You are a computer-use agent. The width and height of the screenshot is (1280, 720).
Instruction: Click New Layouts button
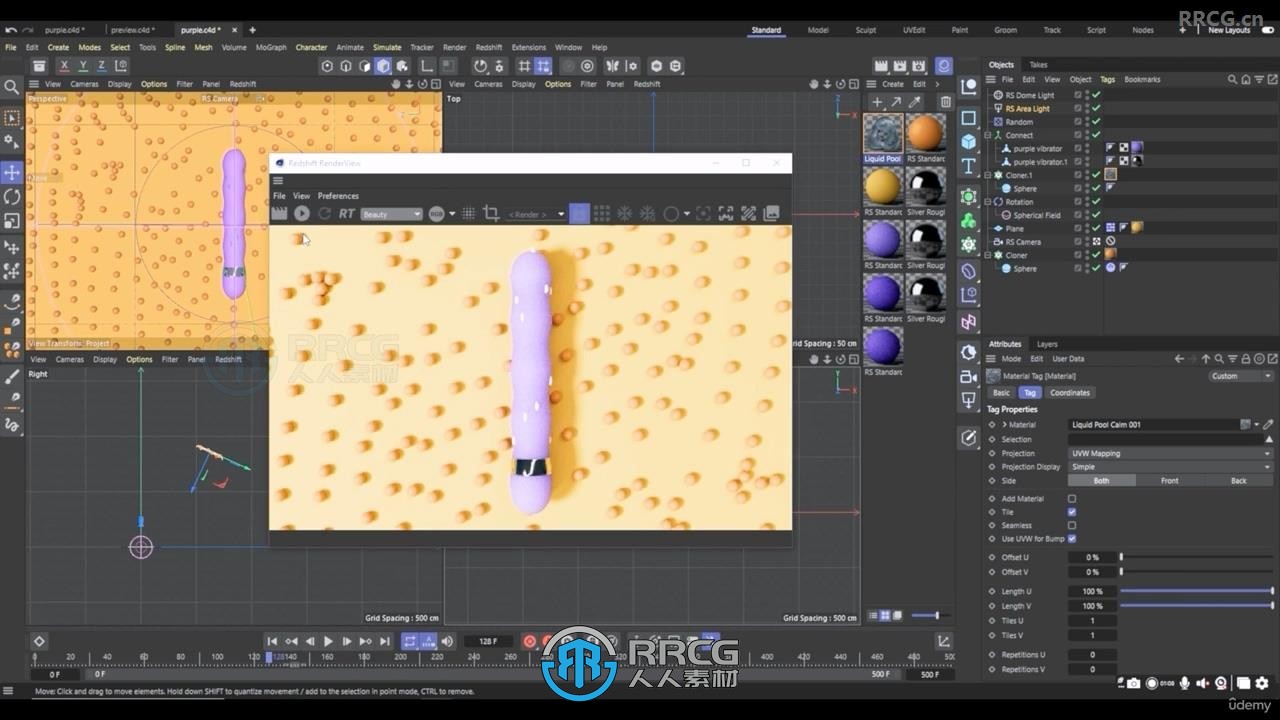pyautogui.click(x=1229, y=30)
